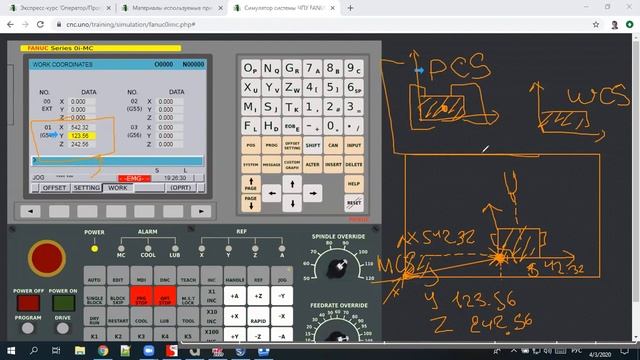This screenshot has width=640, height=360.
Task: Click the cursor right arrow key
Action: (x=313, y=193)
